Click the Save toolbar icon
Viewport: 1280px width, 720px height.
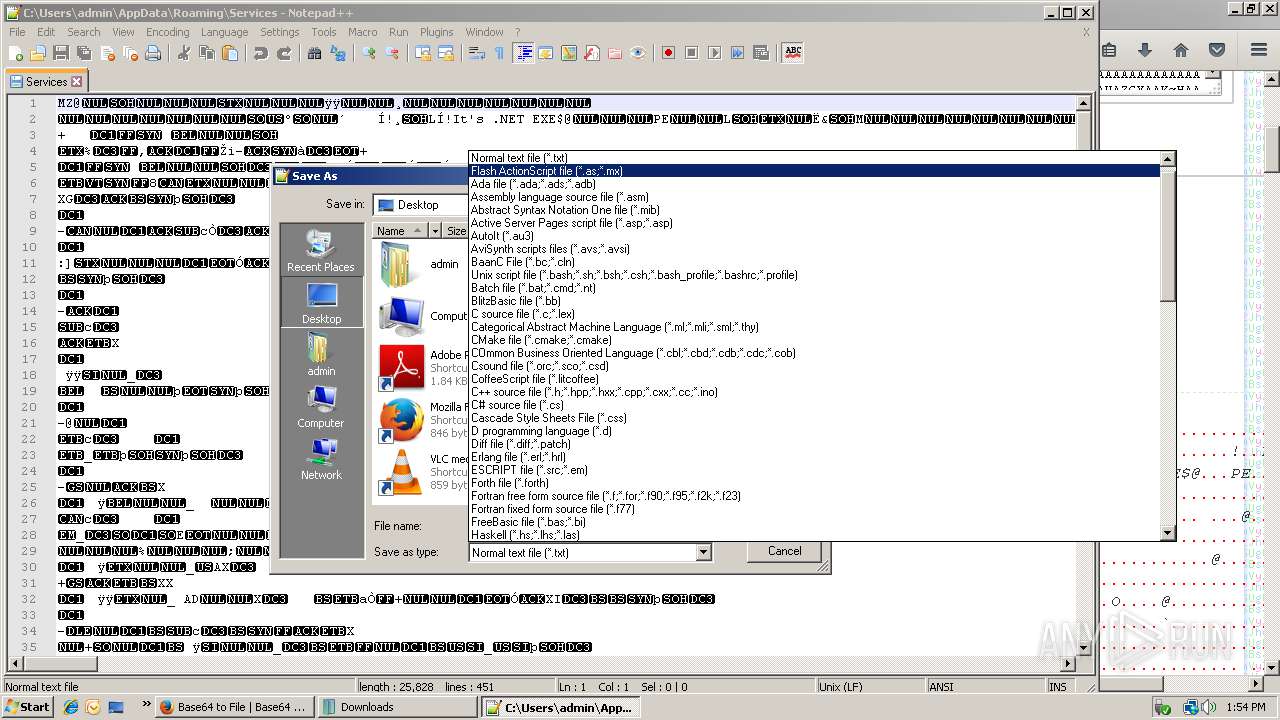pyautogui.click(x=61, y=53)
